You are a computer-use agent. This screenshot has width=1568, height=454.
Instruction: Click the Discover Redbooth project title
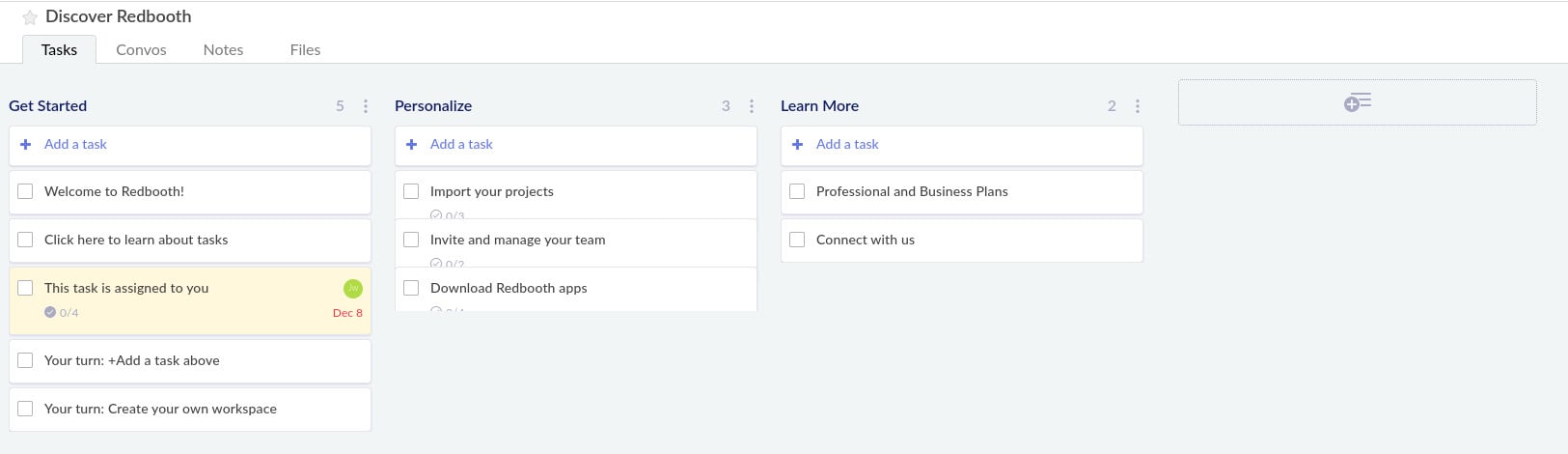click(x=119, y=16)
